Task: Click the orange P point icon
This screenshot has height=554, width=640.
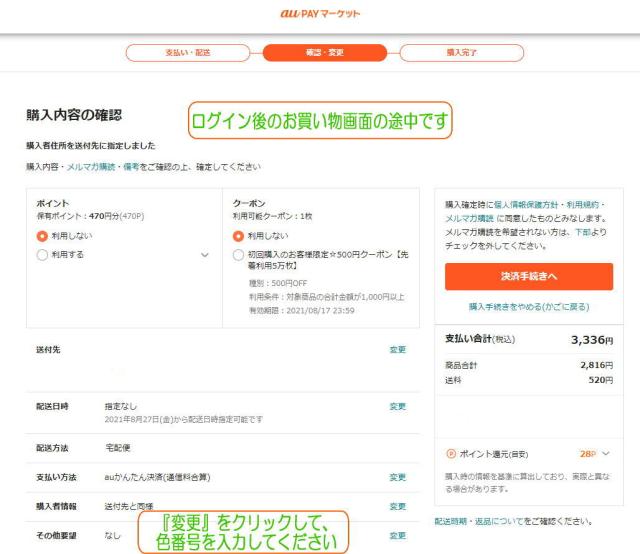Action: (451, 454)
